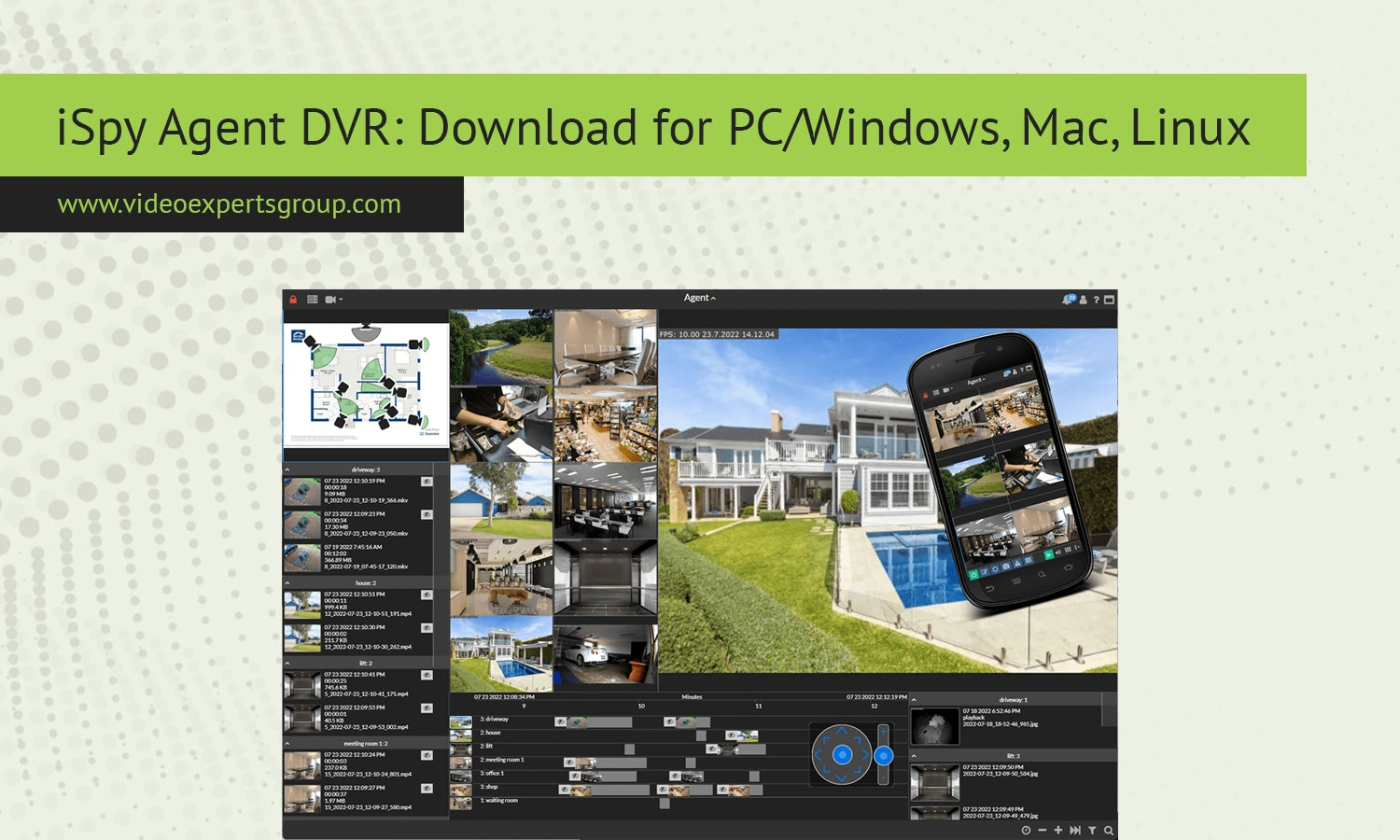Click PTZ left arrow on control pad
Screen dimensions: 1400x840
click(x=819, y=755)
